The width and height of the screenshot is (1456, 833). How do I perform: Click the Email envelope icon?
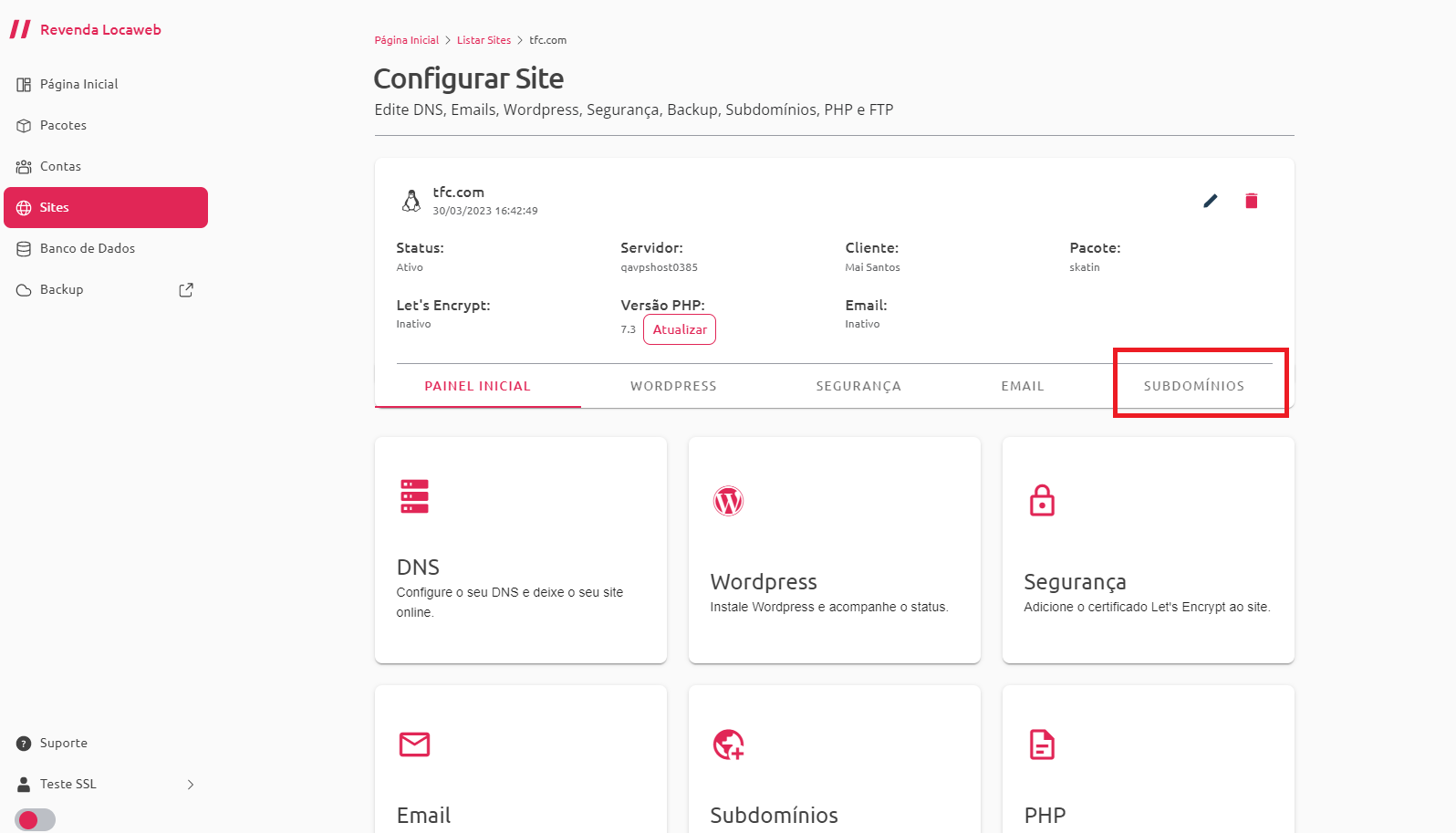point(414,744)
